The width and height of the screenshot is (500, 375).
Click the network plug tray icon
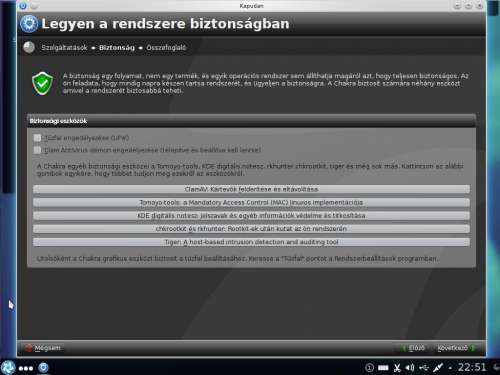pyautogui.click(x=438, y=368)
